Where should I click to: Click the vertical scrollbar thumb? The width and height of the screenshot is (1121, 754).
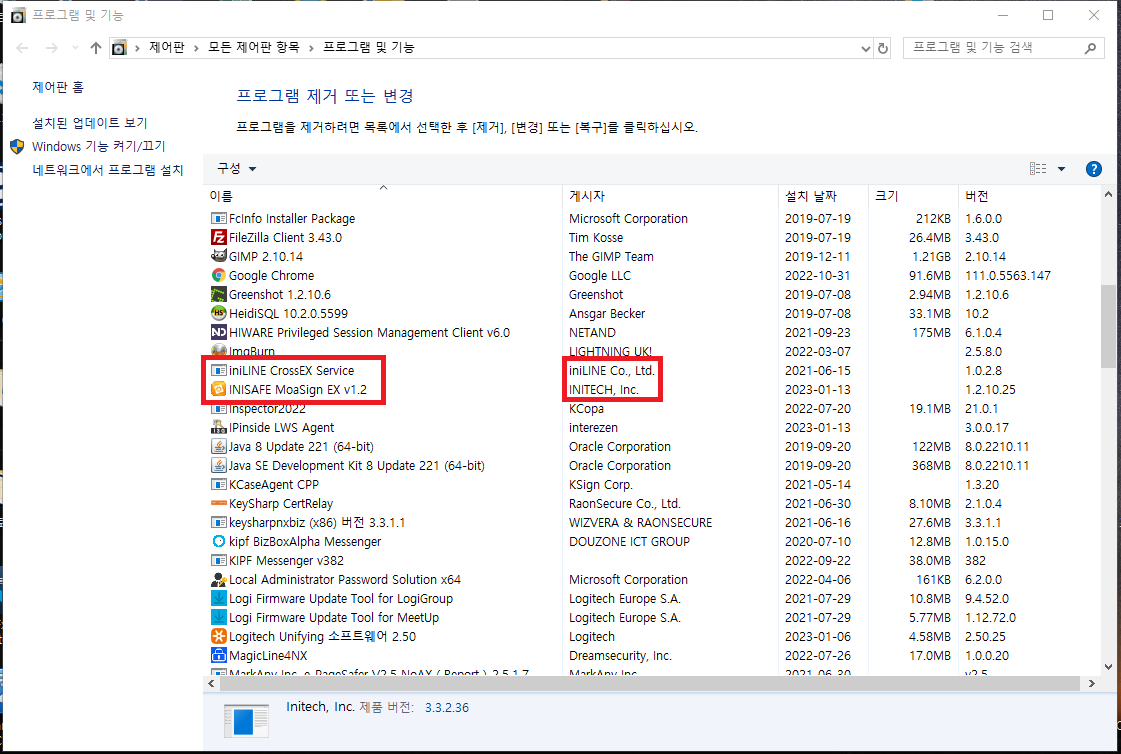click(x=1108, y=326)
